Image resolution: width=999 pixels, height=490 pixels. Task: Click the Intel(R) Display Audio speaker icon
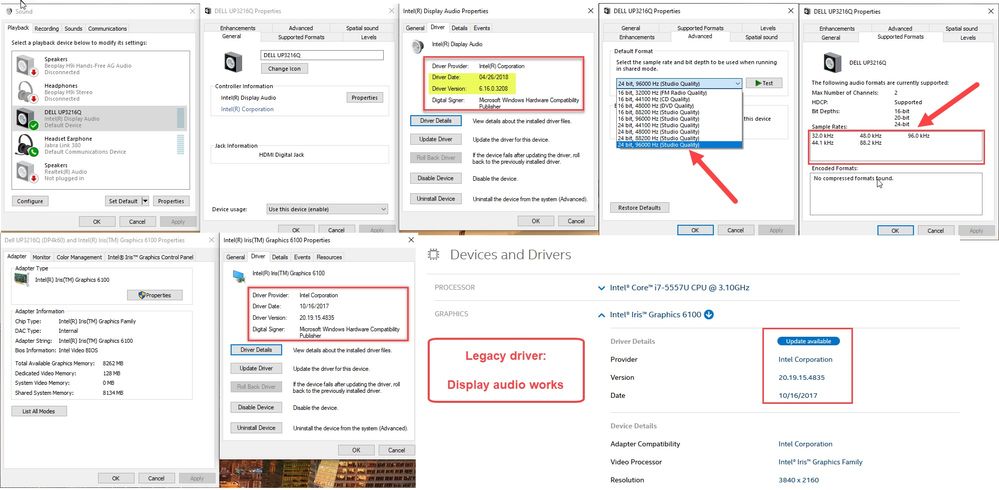[418, 45]
